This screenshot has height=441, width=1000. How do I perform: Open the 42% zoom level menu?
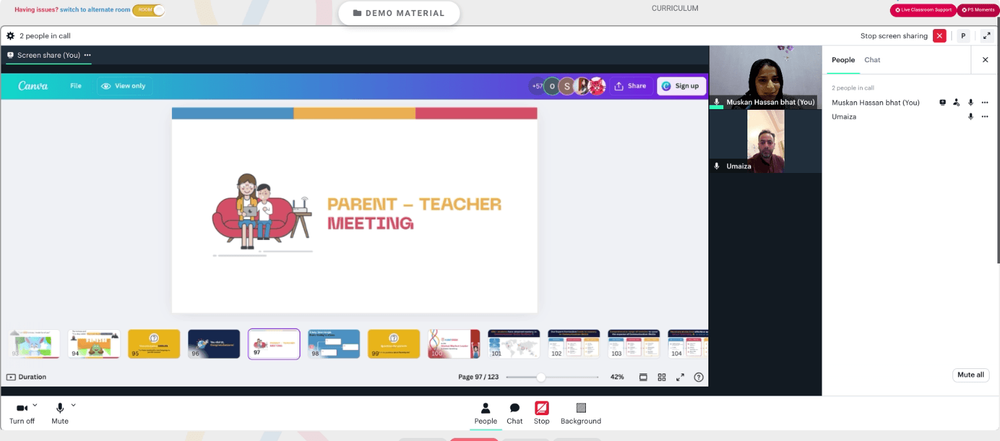pyautogui.click(x=617, y=377)
